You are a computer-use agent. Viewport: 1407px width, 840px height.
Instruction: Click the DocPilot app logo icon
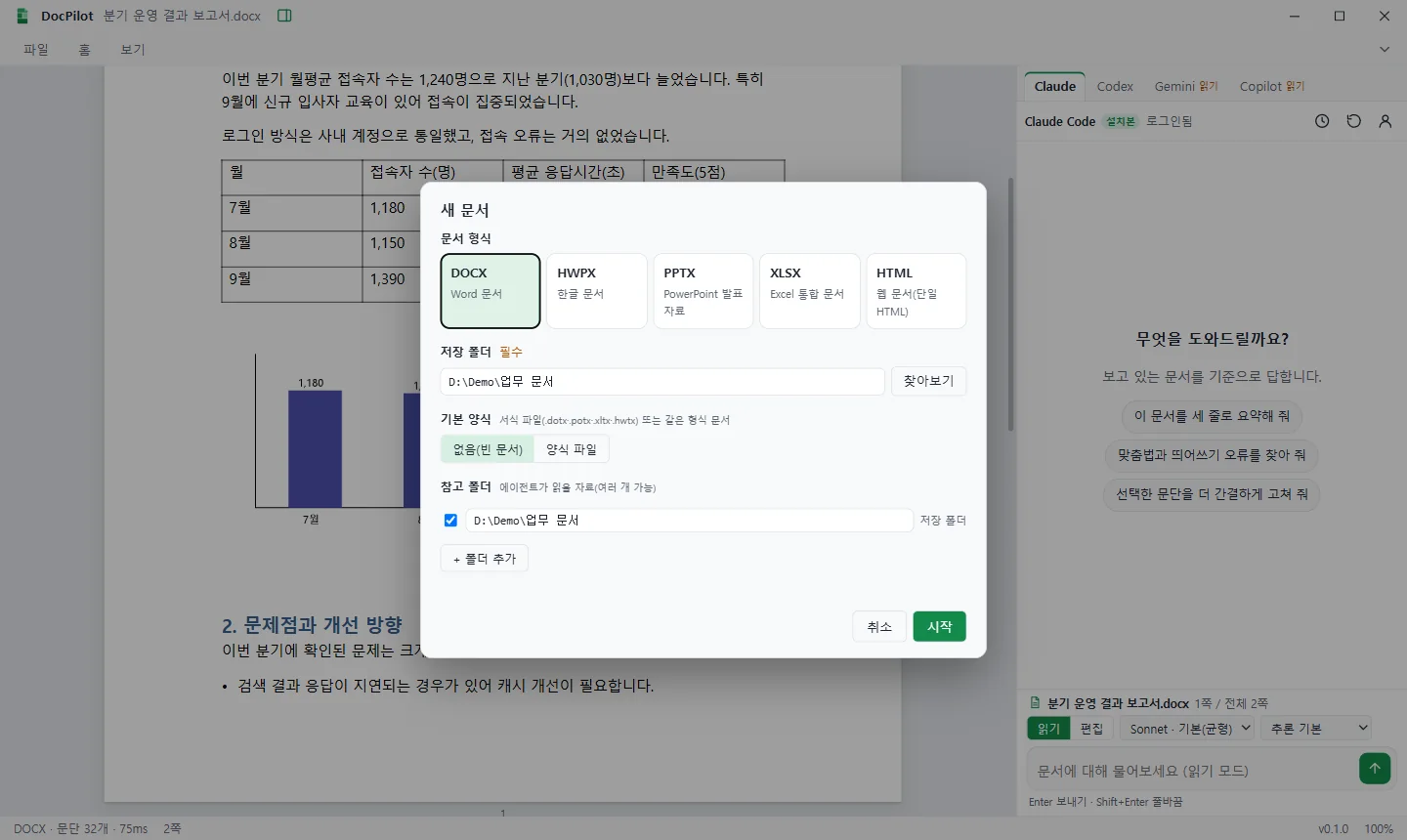tap(22, 16)
